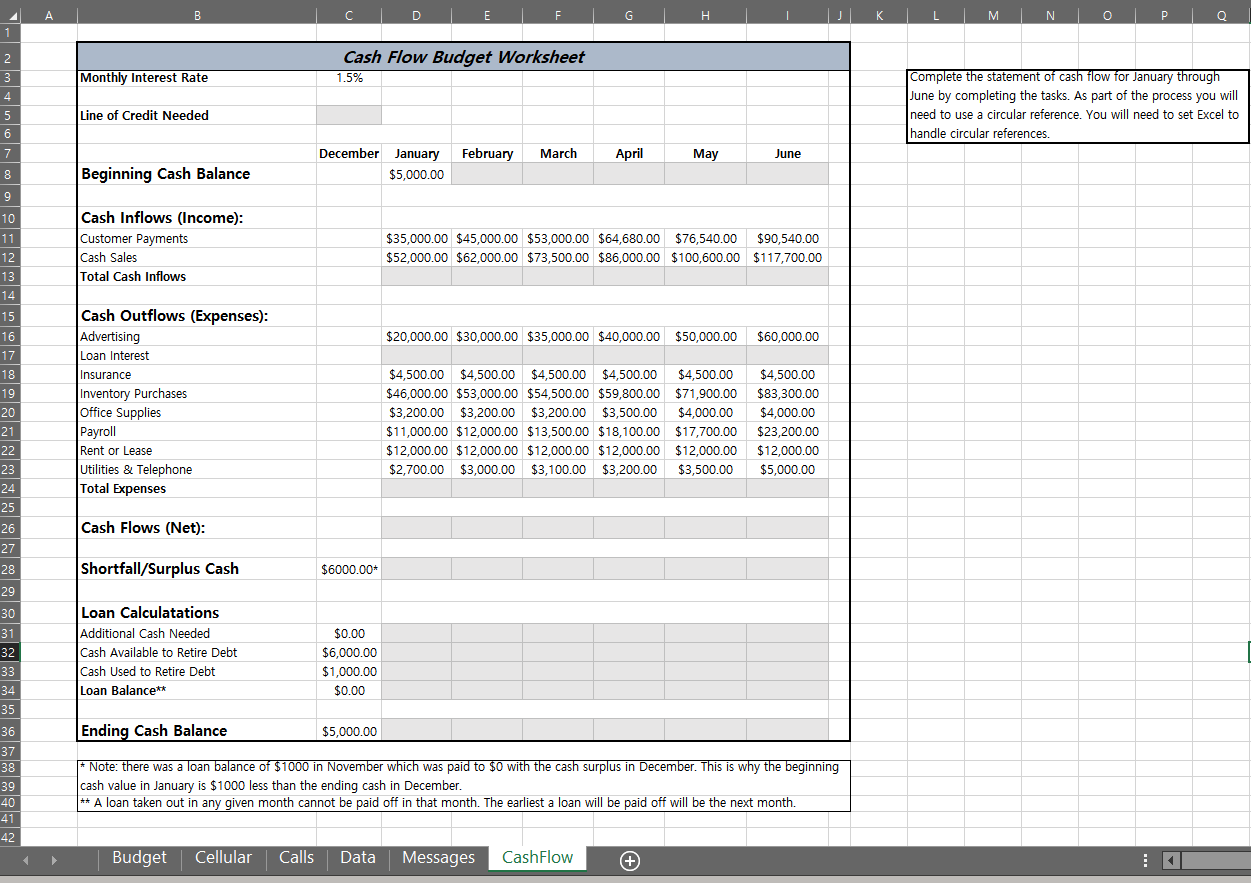Click the December column heading cell
The width and height of the screenshot is (1251, 883).
pyautogui.click(x=349, y=154)
